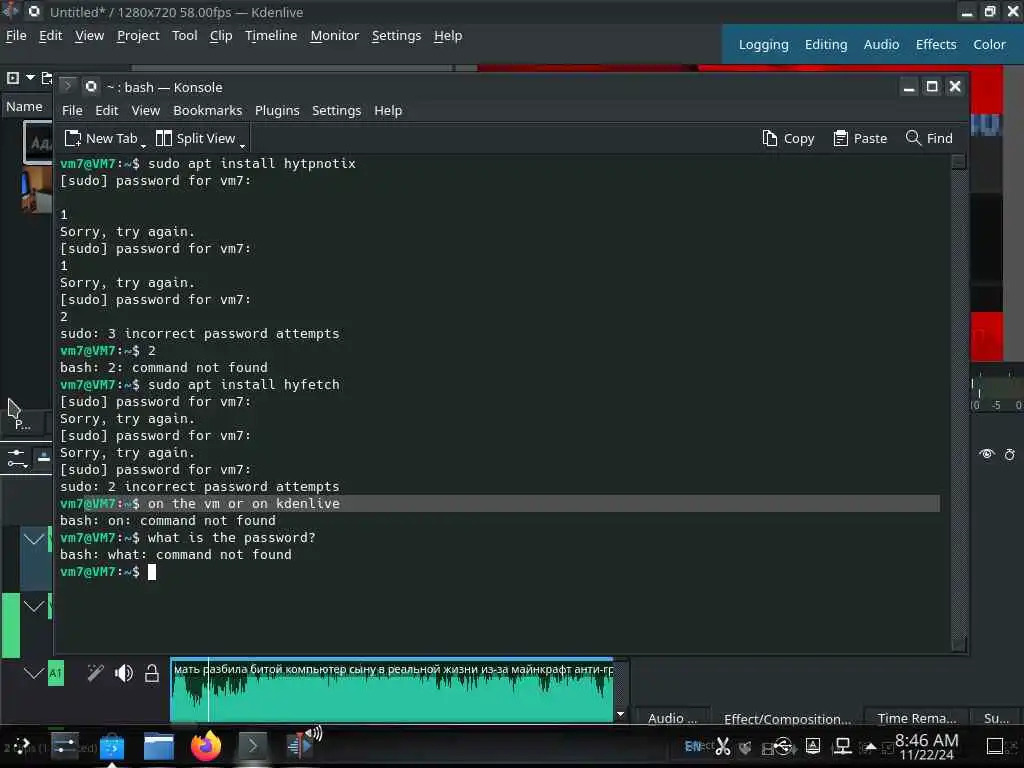1024x768 pixels.
Task: Open the Audio Mixer panel tab
Action: pyautogui.click(x=672, y=718)
